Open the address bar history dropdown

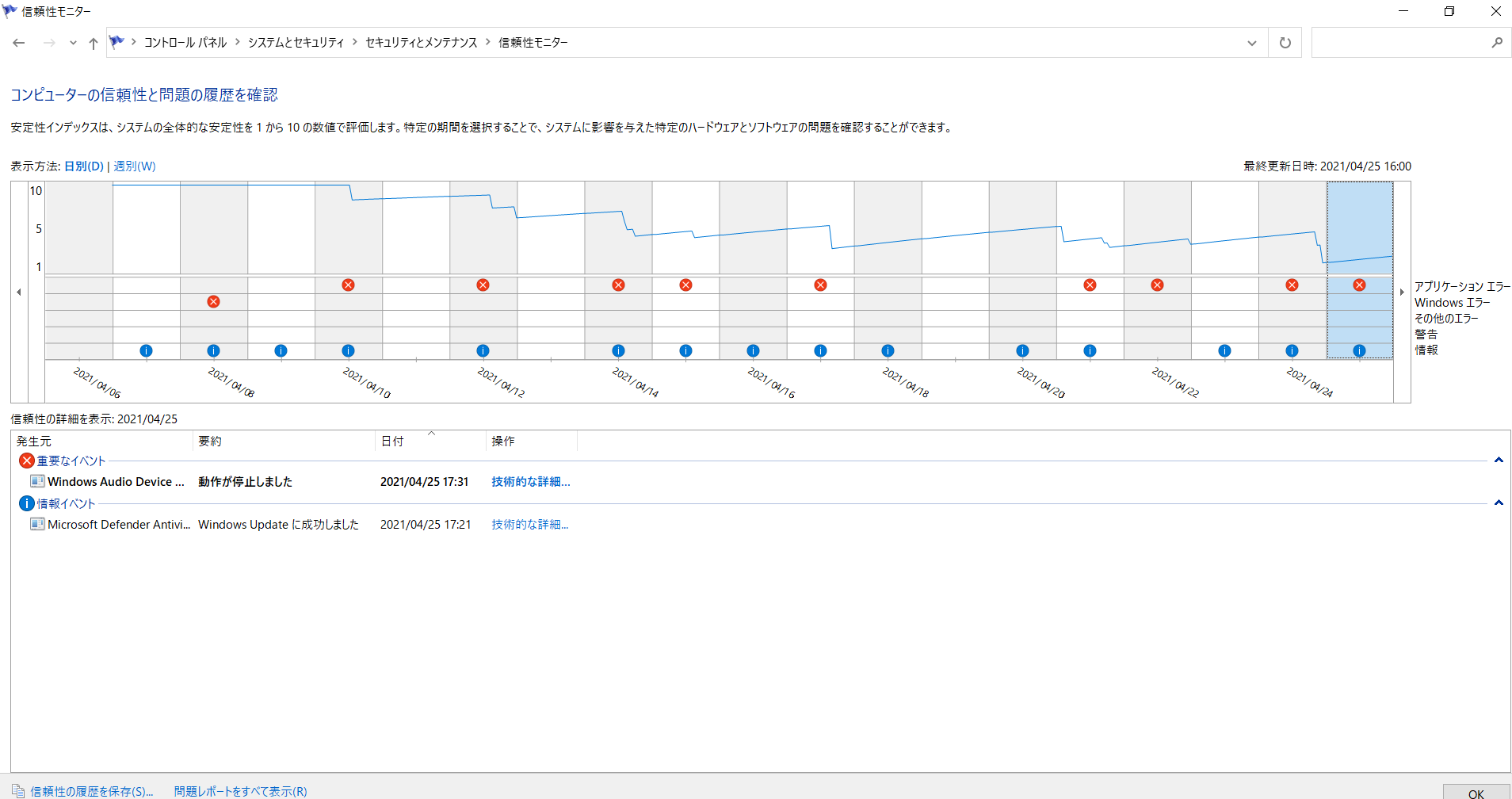click(1251, 43)
